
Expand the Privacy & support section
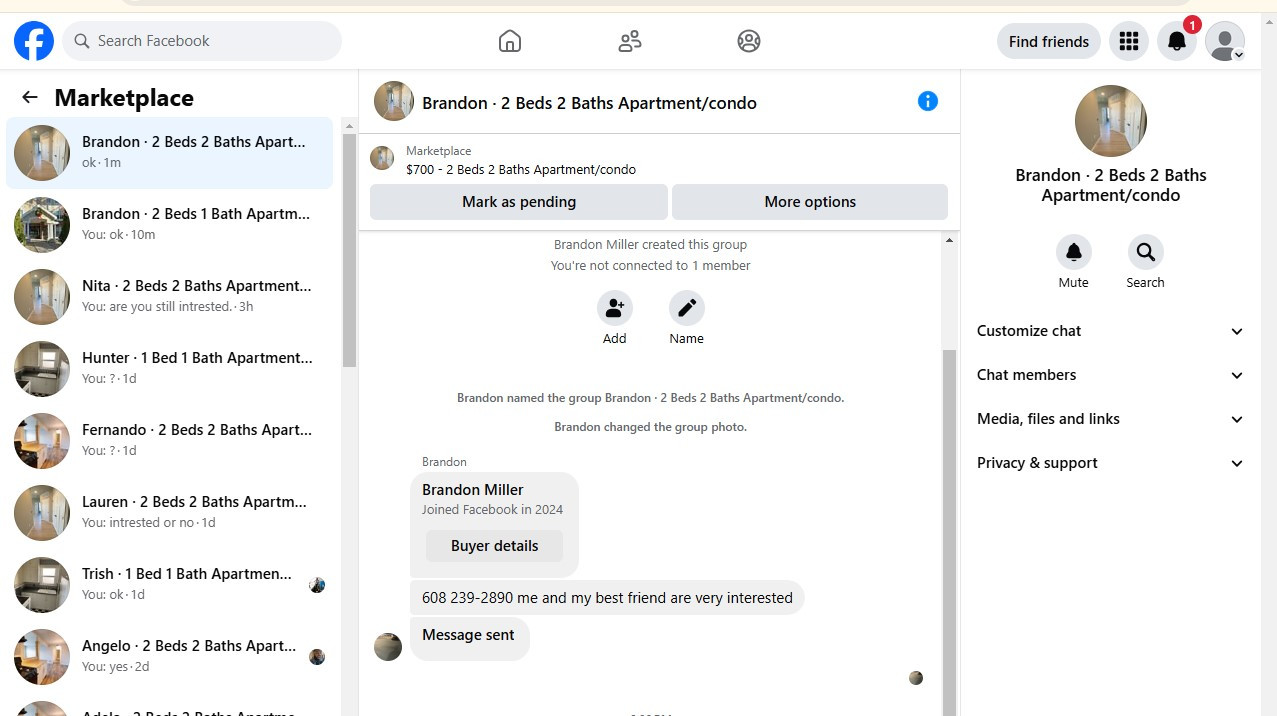1111,463
